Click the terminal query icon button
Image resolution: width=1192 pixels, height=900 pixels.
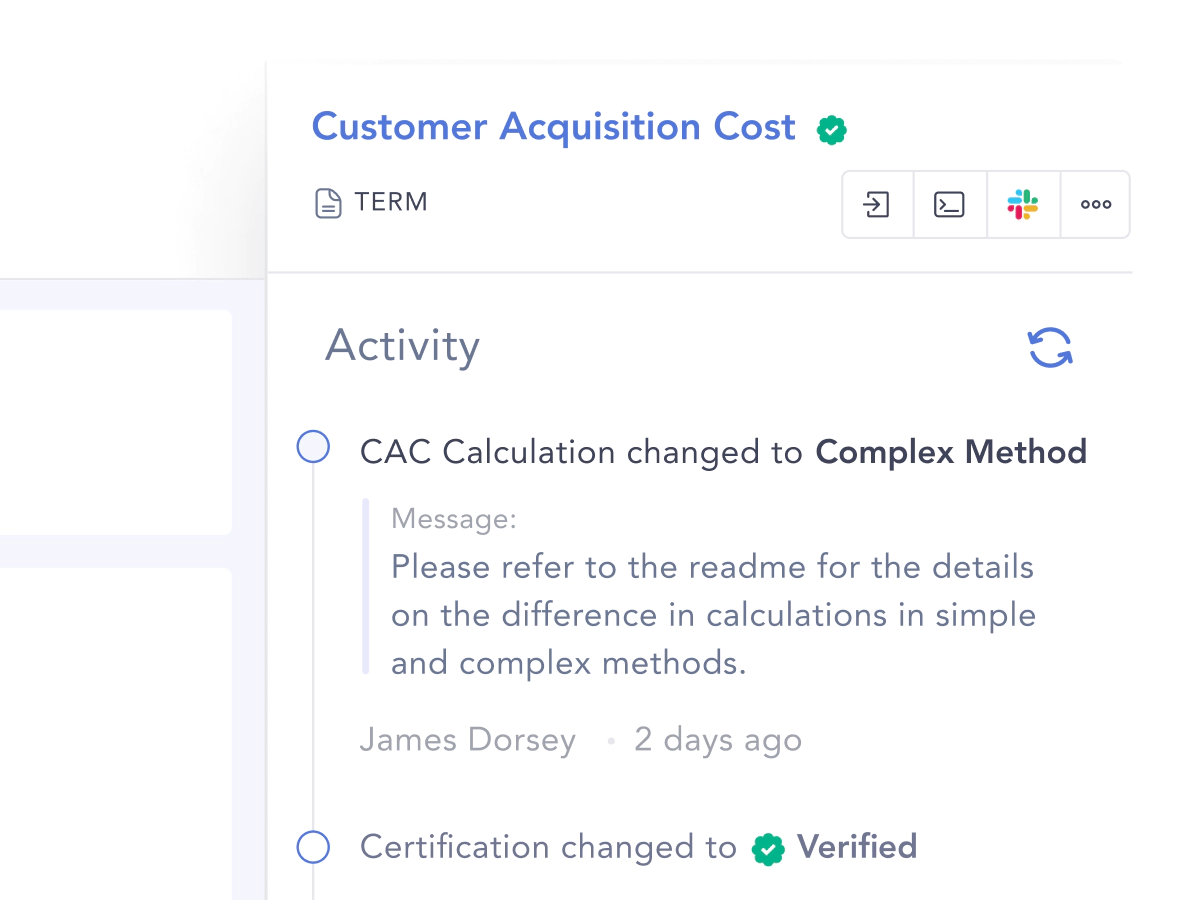(x=949, y=204)
